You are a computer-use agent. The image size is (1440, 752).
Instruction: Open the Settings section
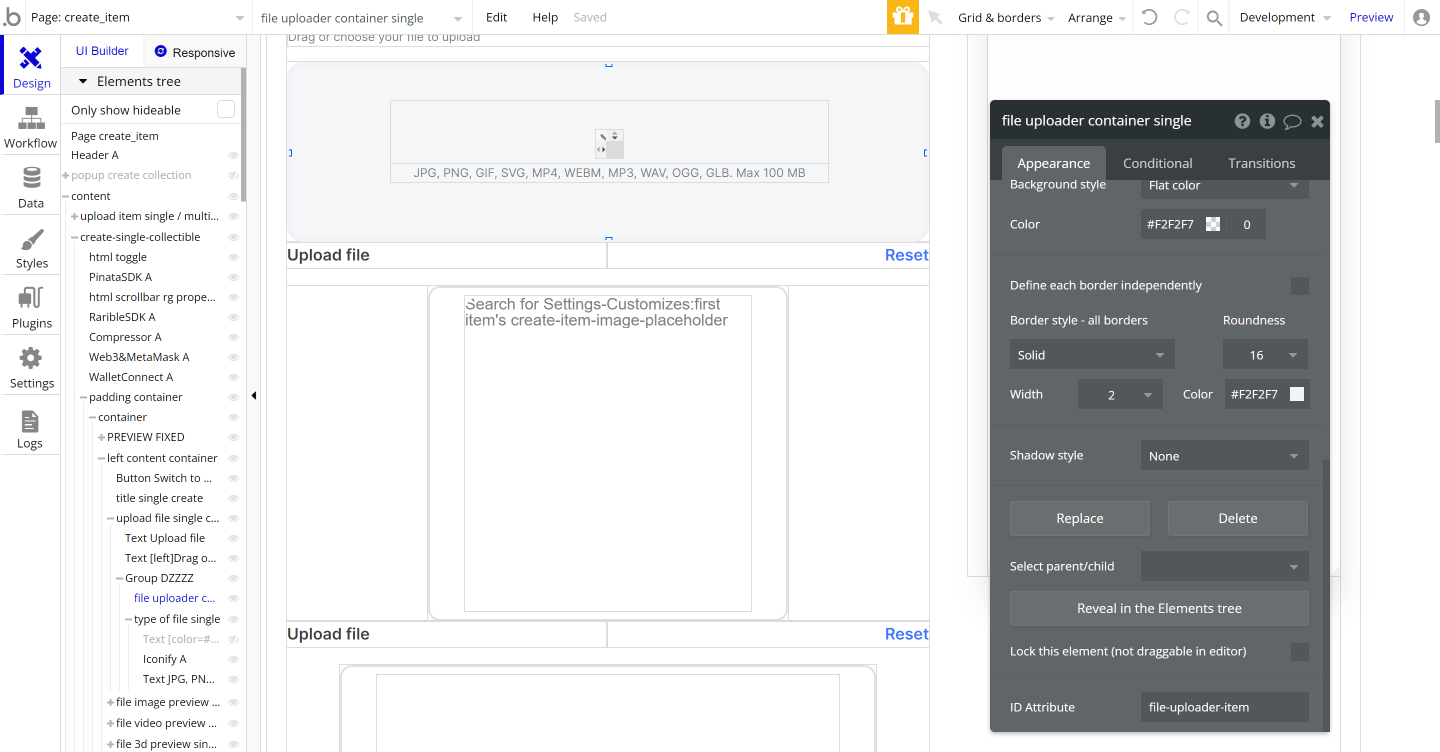[x=30, y=368]
